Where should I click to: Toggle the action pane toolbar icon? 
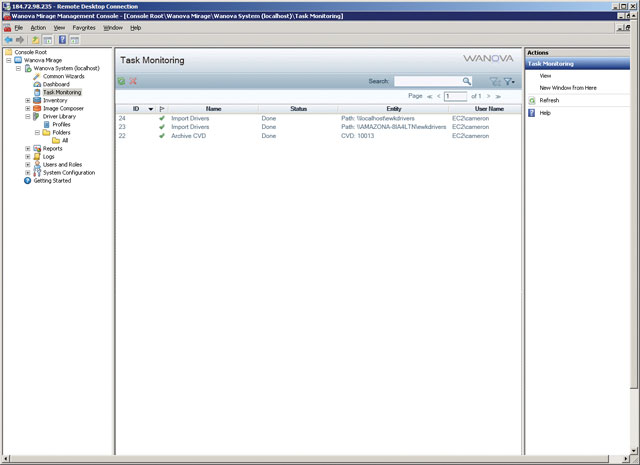coord(74,40)
